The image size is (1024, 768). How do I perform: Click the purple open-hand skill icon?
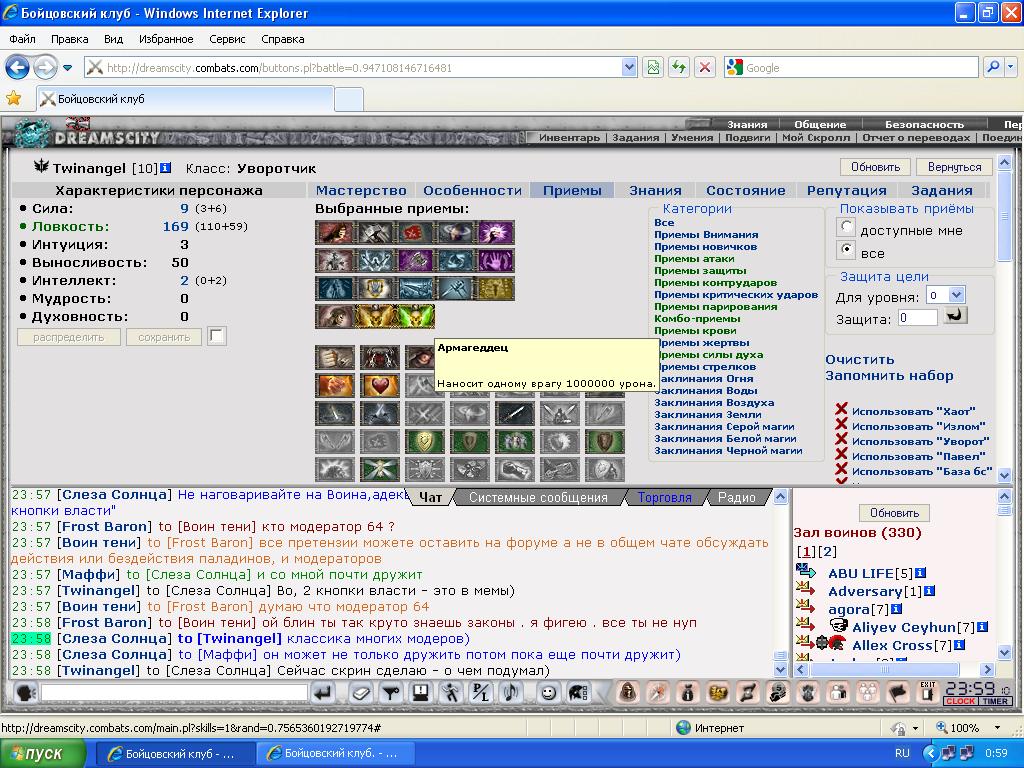[496, 261]
